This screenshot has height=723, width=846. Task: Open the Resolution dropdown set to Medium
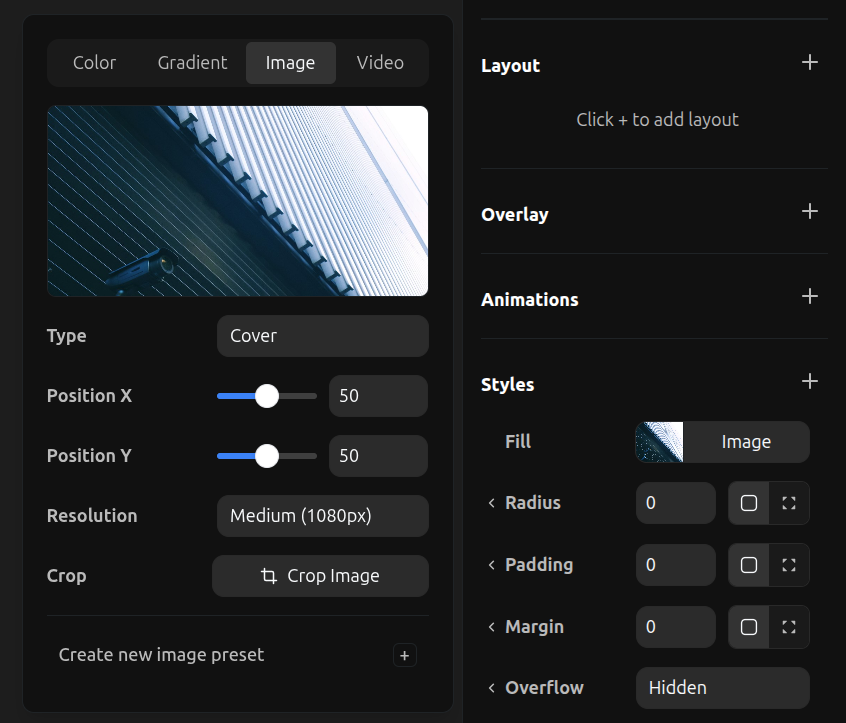[322, 516]
